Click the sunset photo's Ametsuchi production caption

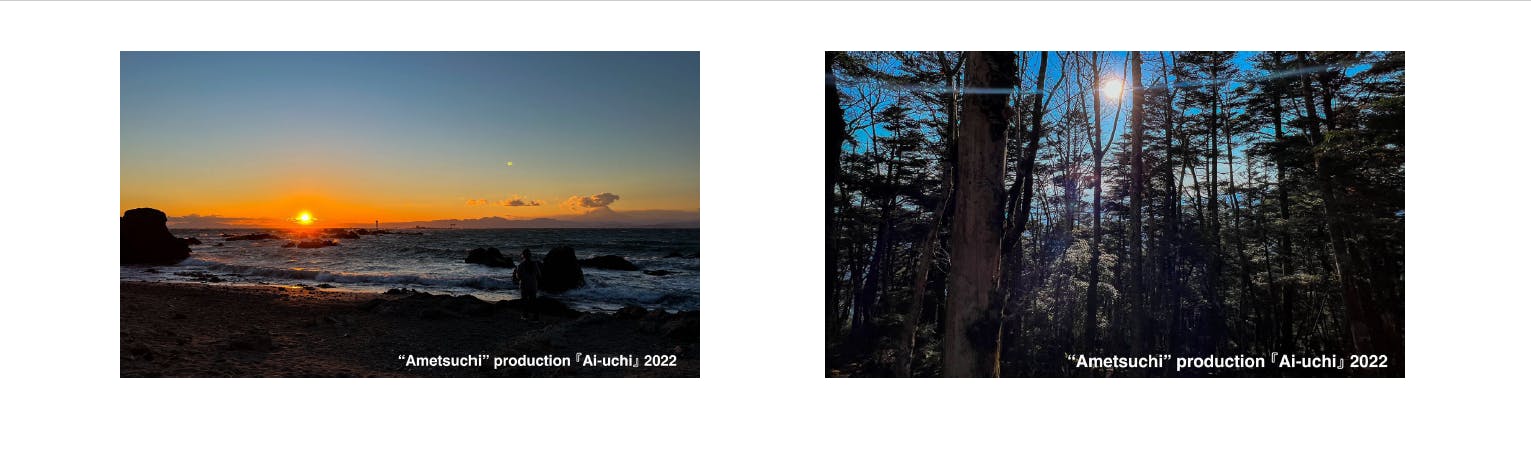click(537, 360)
